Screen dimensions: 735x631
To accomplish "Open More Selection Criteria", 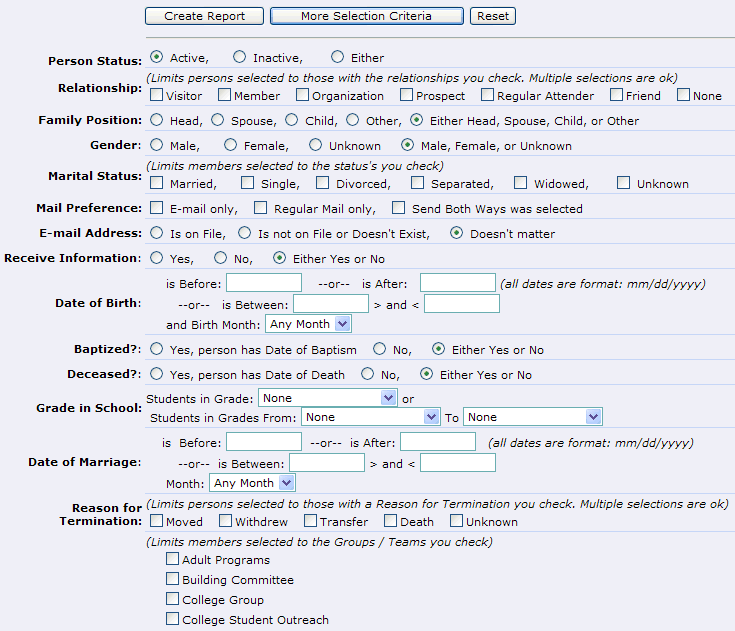I will coord(366,16).
